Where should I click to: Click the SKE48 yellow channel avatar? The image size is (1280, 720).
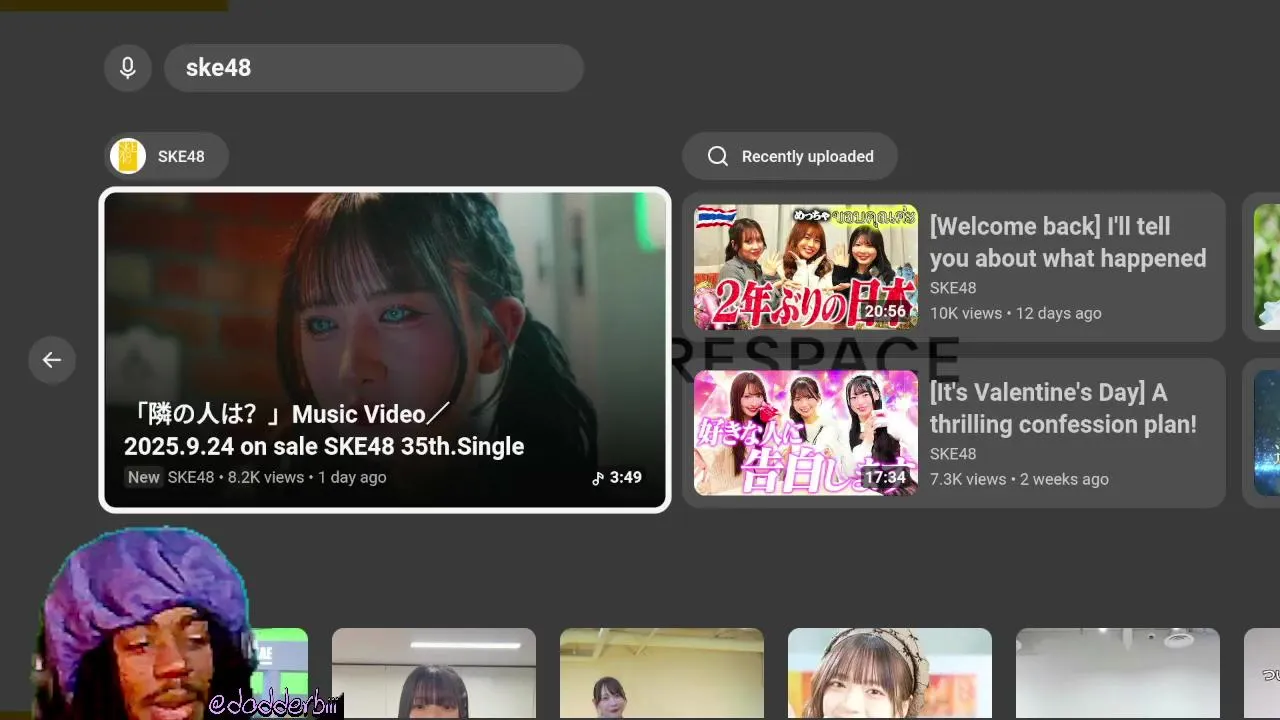pyautogui.click(x=128, y=156)
